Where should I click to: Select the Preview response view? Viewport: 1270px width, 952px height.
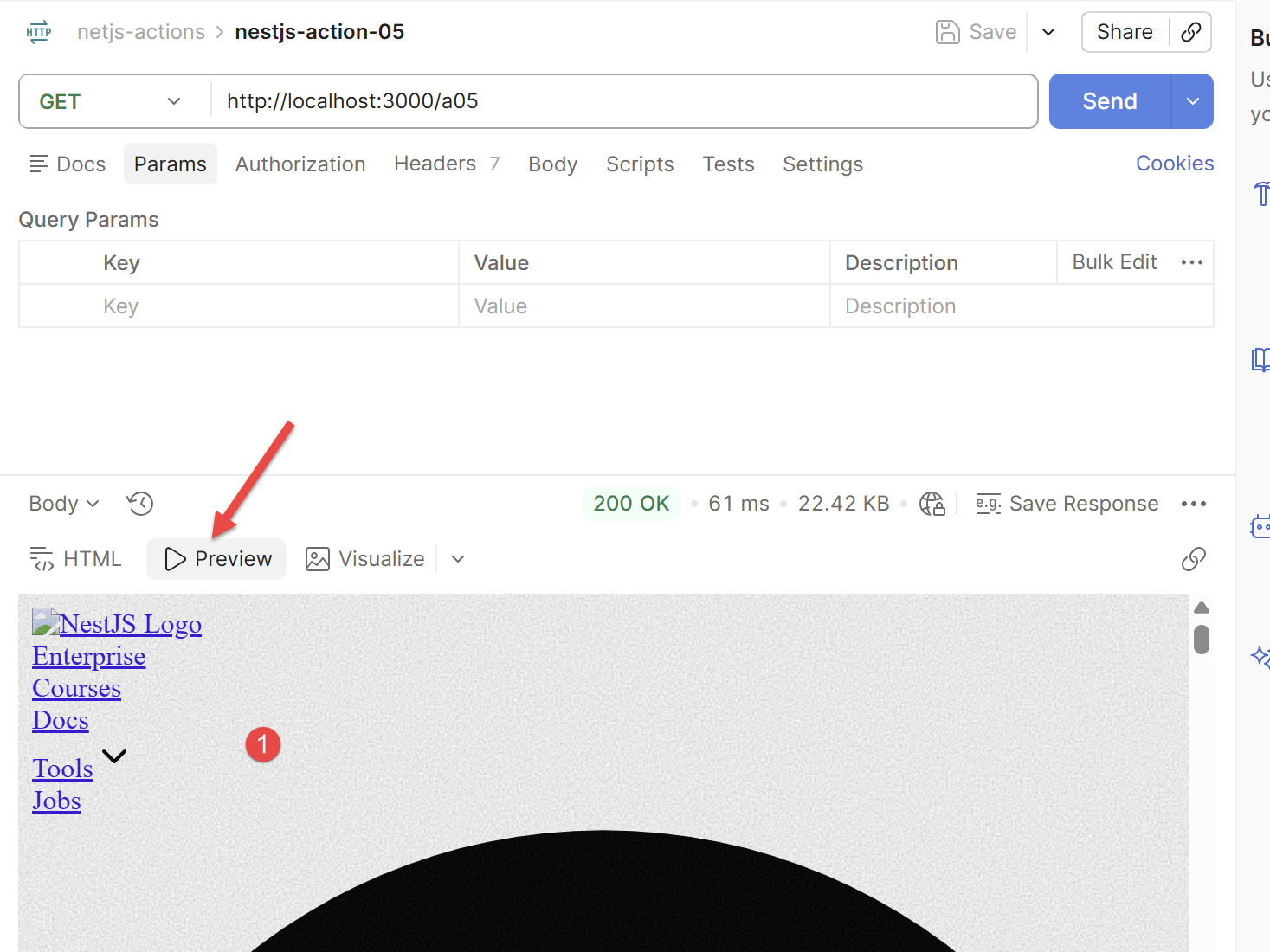pos(216,559)
